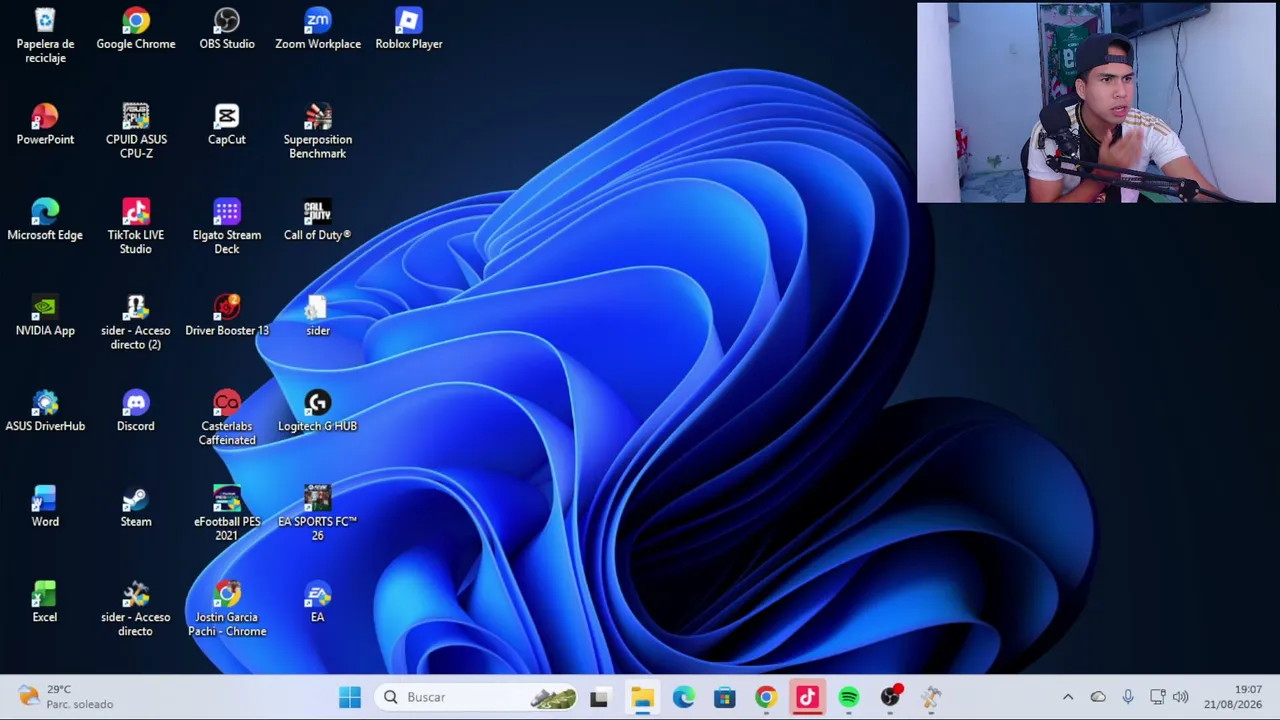This screenshot has width=1280, height=720.
Task: Click the microphone tray icon
Action: [1128, 697]
